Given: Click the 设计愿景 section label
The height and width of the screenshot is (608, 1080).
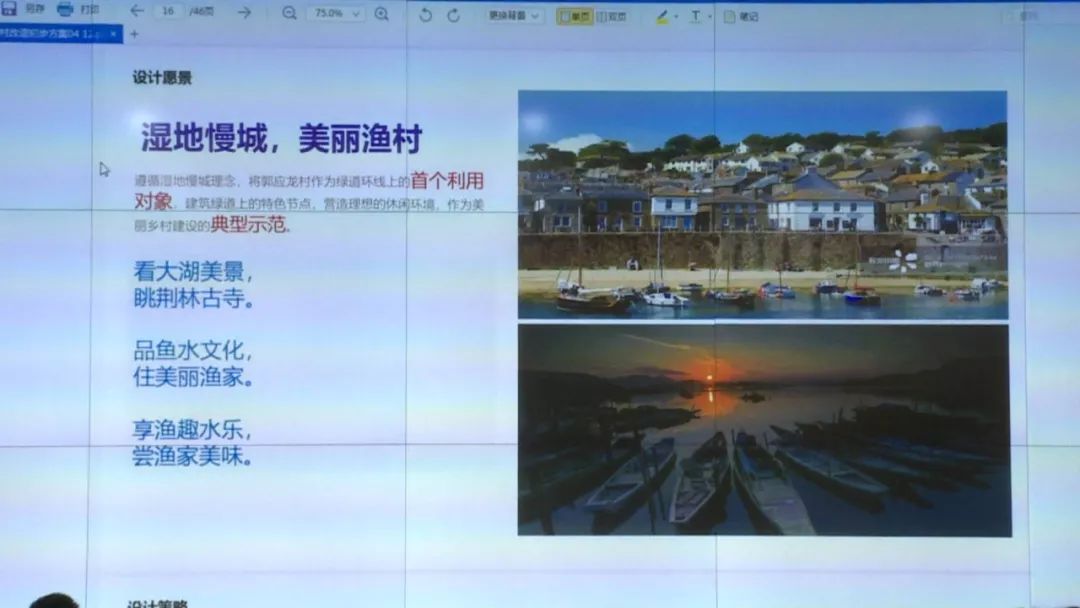Looking at the screenshot, I should point(162,78).
